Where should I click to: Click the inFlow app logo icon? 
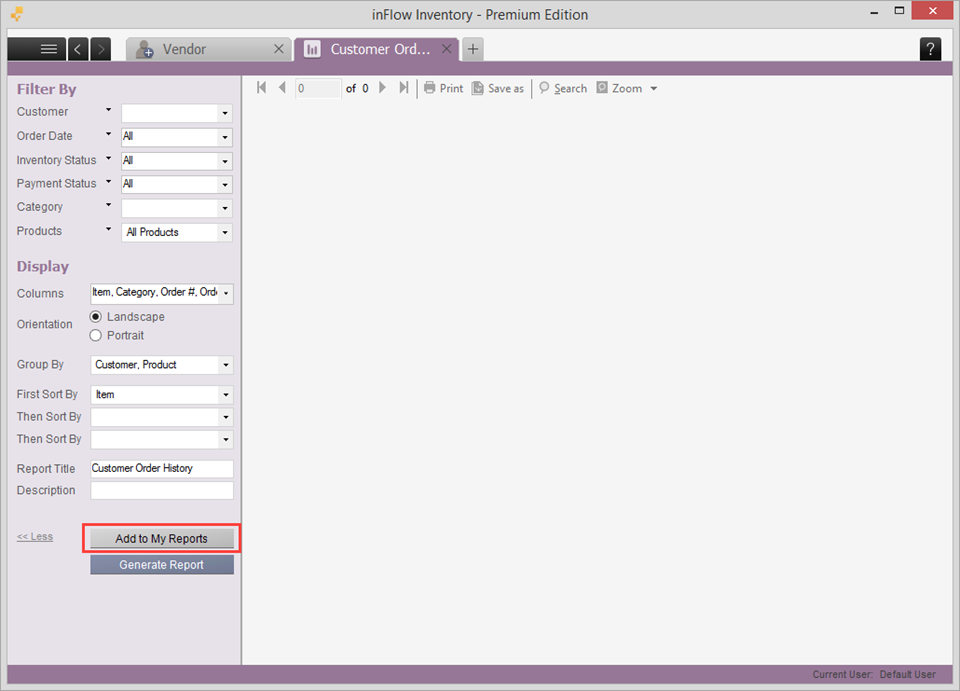(17, 13)
